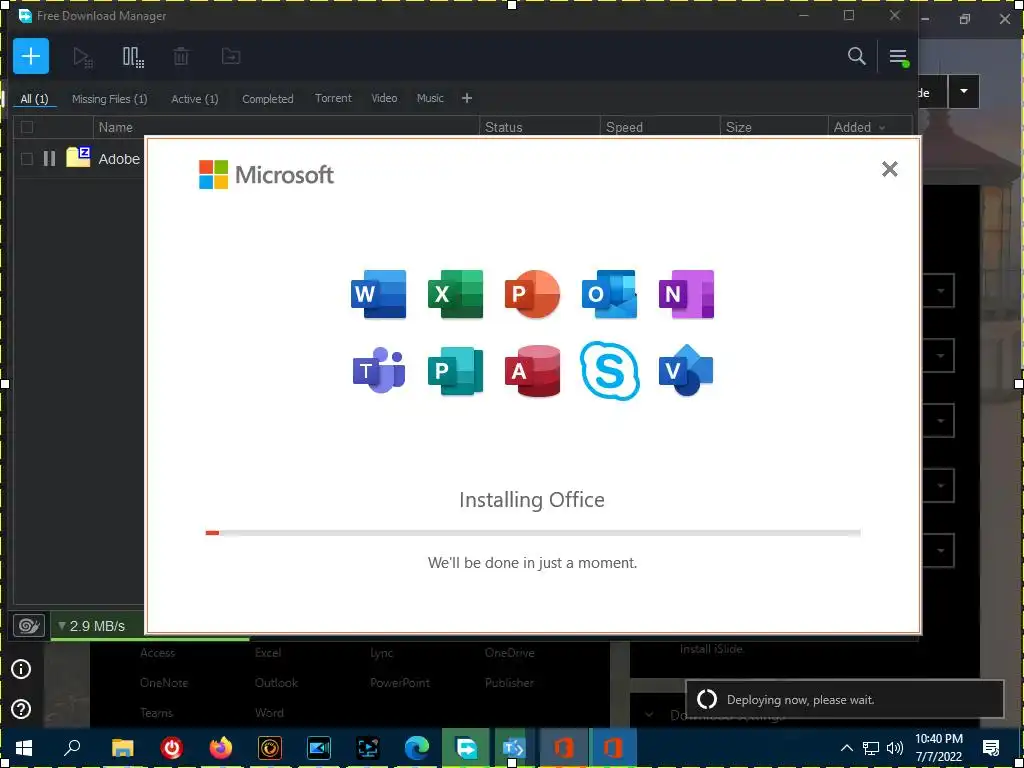Image resolution: width=1024 pixels, height=768 pixels.
Task: Open the Windows Start menu
Action: point(24,748)
